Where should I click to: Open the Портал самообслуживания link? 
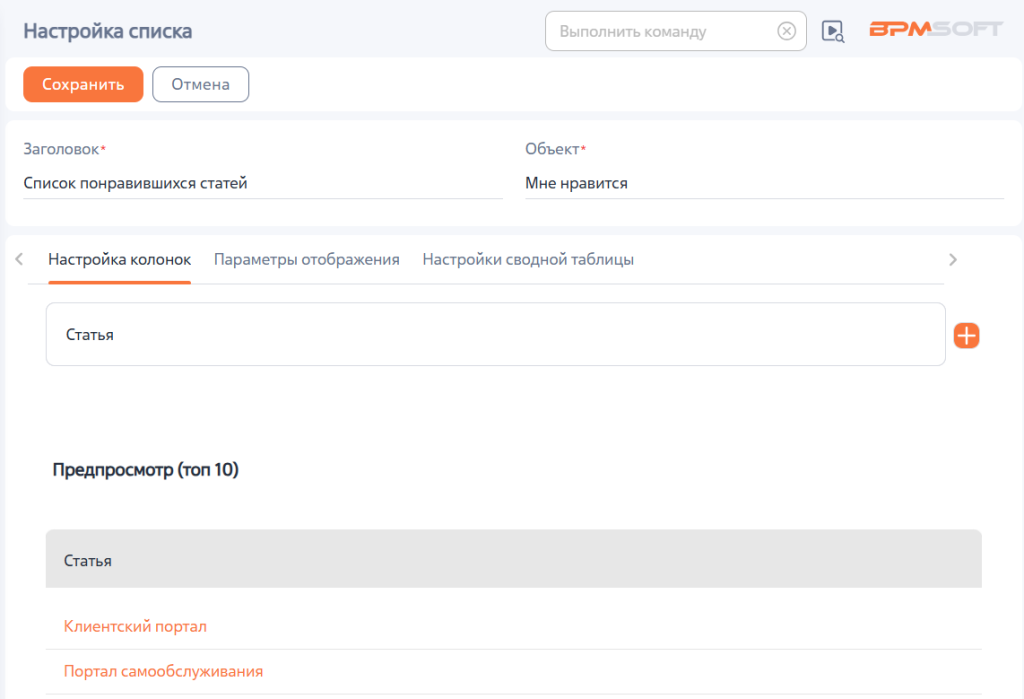tap(163, 671)
